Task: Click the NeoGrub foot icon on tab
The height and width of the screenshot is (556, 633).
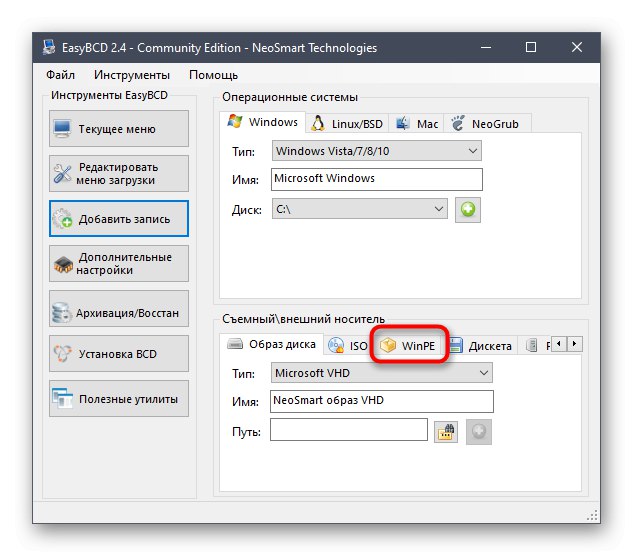Action: (x=458, y=123)
